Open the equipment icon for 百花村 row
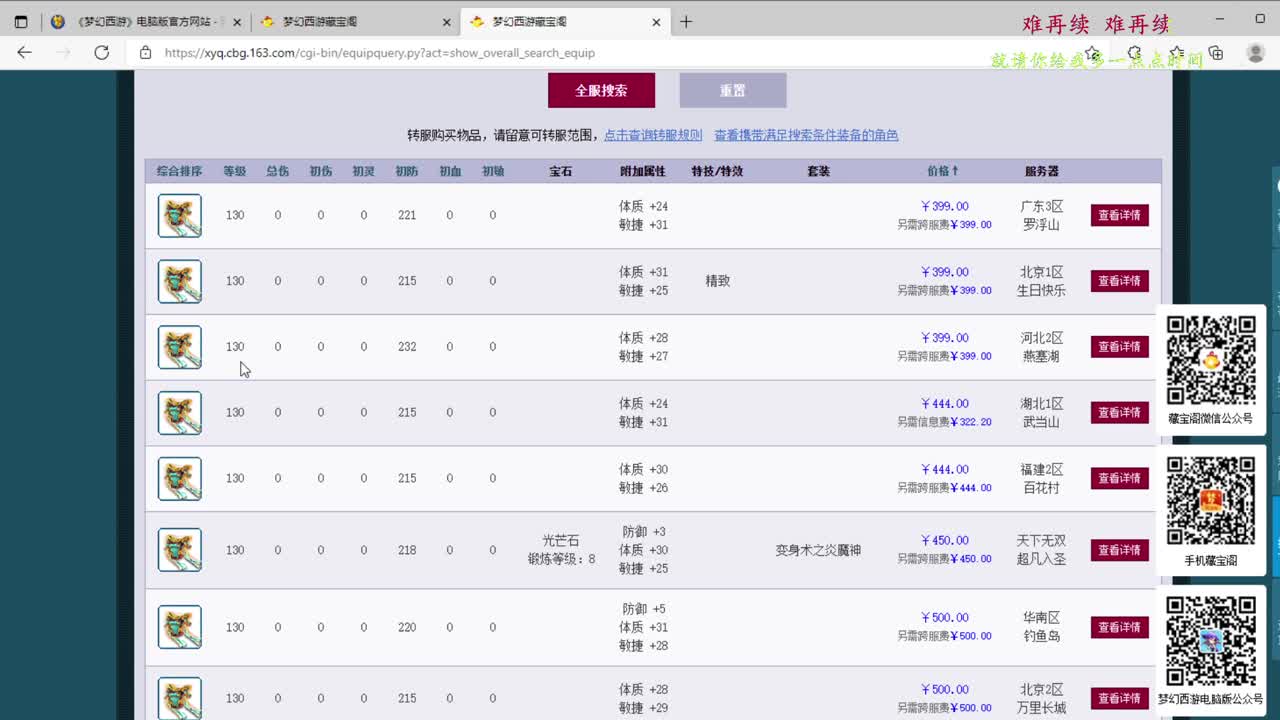Image resolution: width=1280 pixels, height=720 pixels. coord(180,479)
